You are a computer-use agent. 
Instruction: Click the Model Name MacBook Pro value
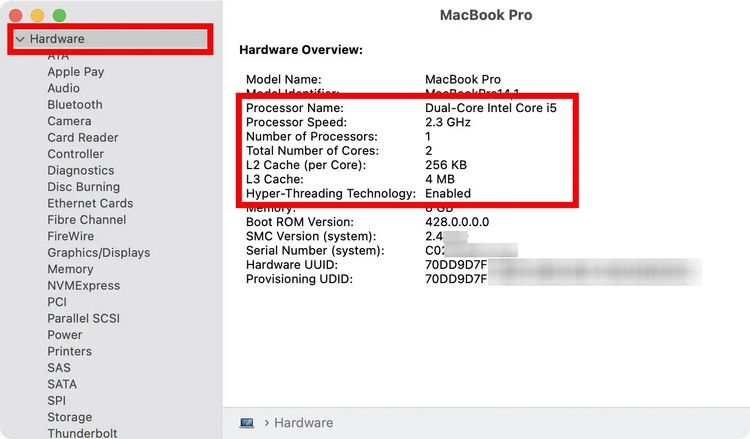tap(463, 79)
